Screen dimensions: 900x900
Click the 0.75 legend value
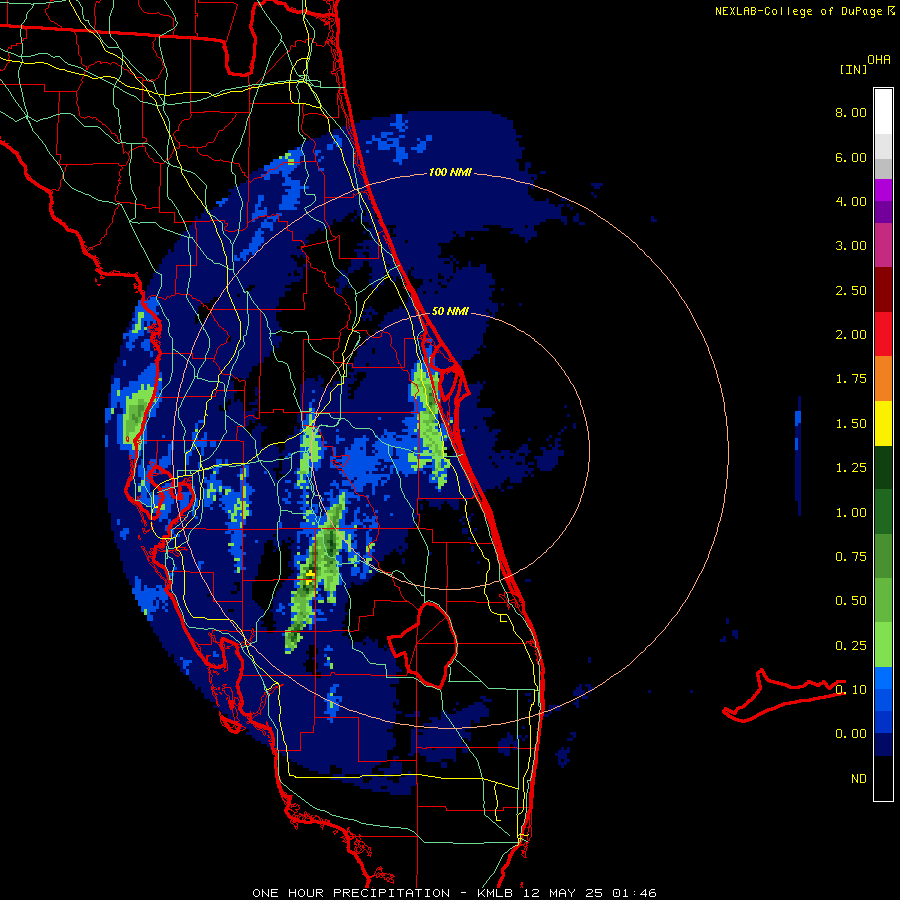(x=851, y=557)
